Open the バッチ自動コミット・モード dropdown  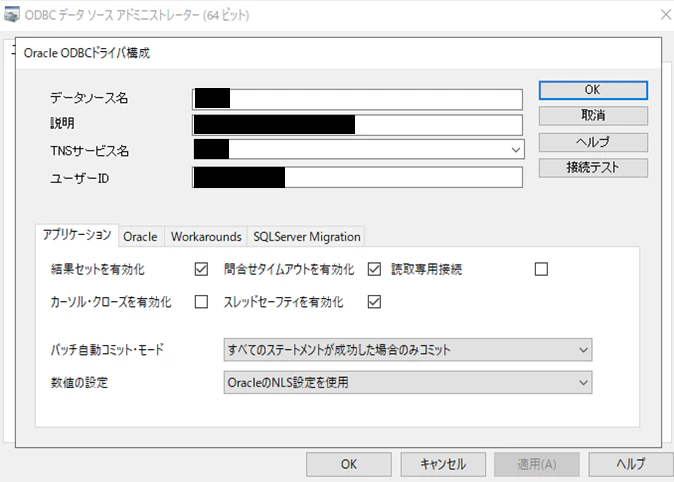408,350
